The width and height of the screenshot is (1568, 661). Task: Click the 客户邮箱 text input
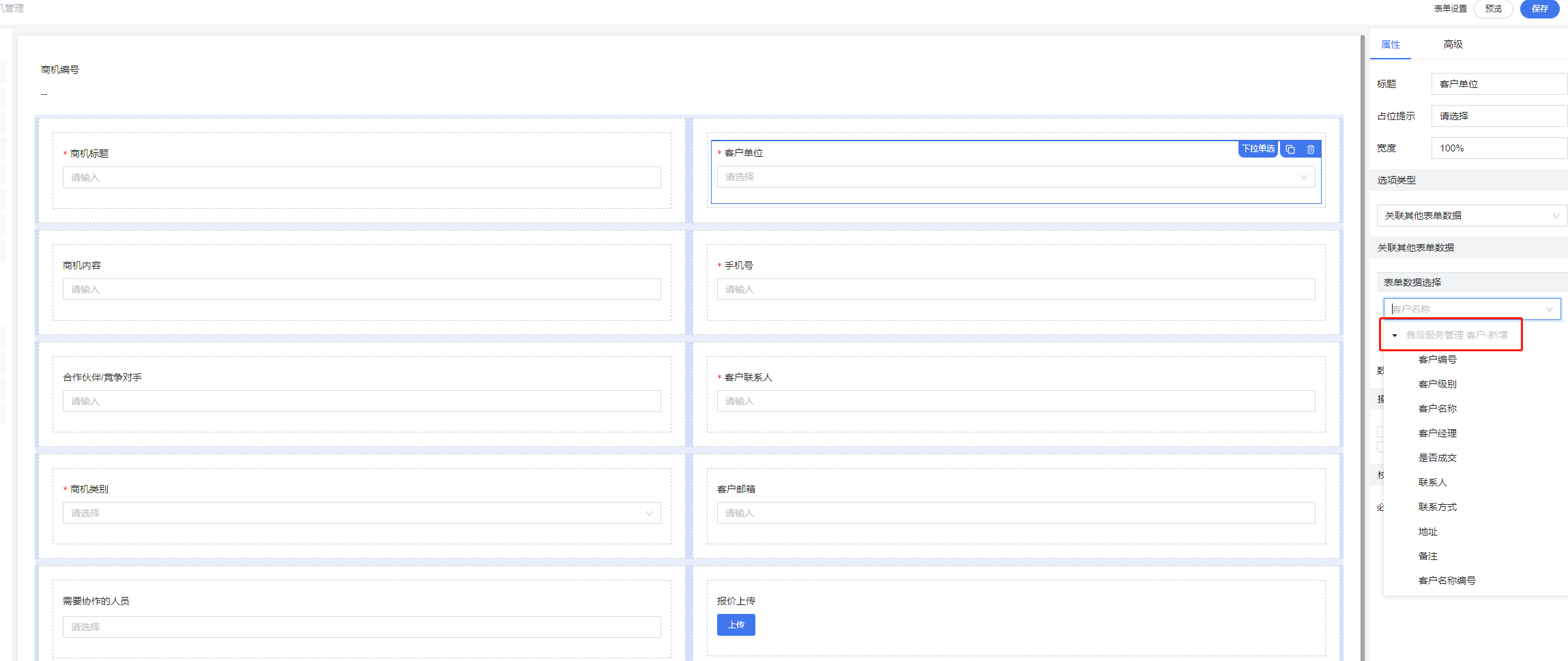[1015, 513]
